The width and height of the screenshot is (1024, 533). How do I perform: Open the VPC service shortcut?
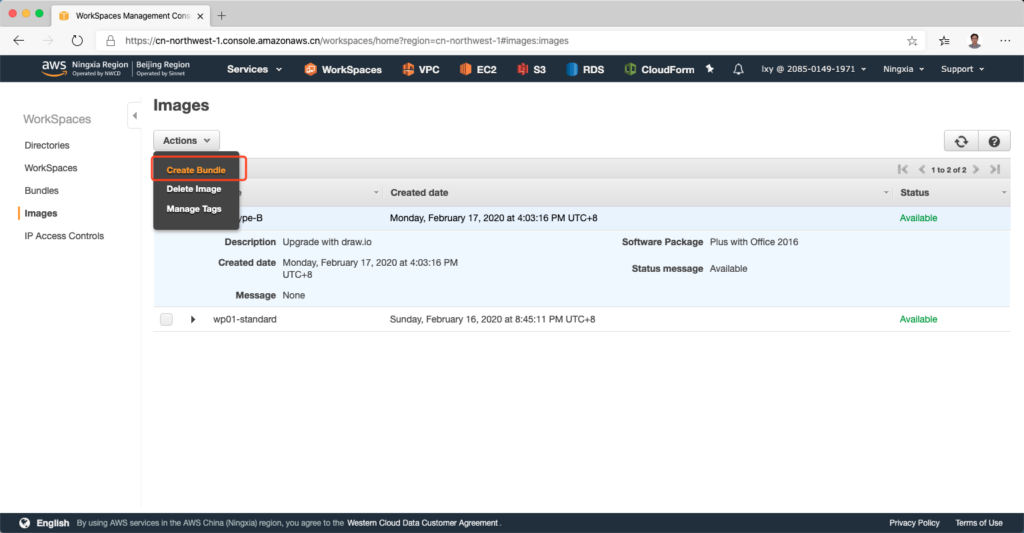421,69
